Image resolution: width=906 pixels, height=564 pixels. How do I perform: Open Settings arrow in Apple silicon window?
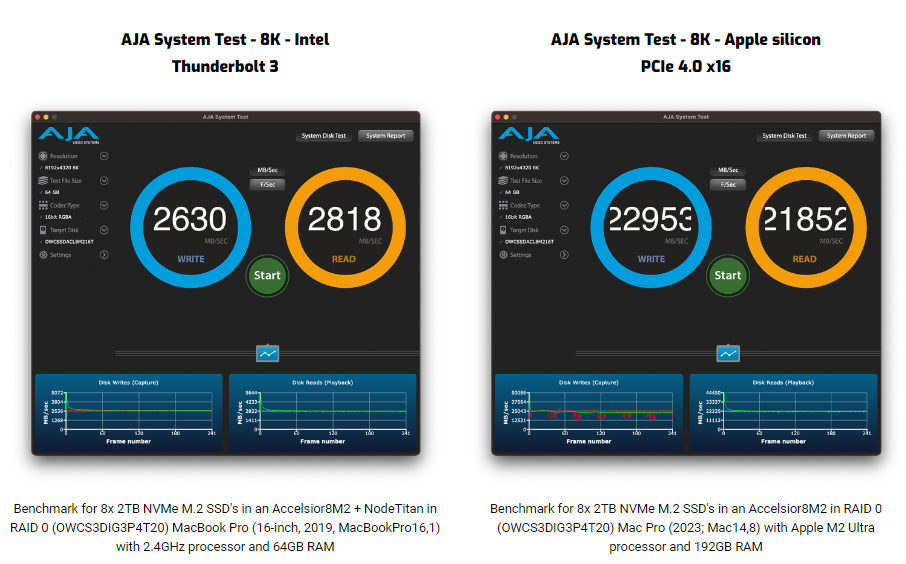[x=565, y=255]
